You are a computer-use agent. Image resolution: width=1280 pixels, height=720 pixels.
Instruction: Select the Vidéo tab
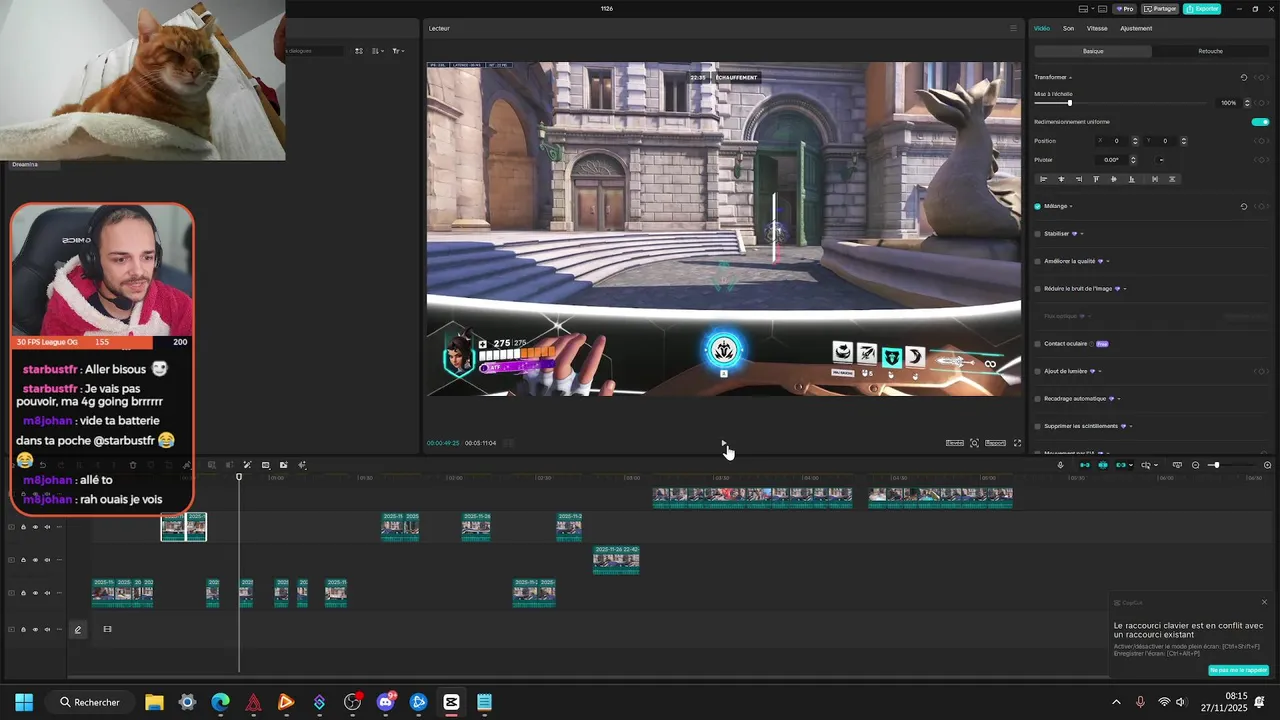[x=1042, y=28]
